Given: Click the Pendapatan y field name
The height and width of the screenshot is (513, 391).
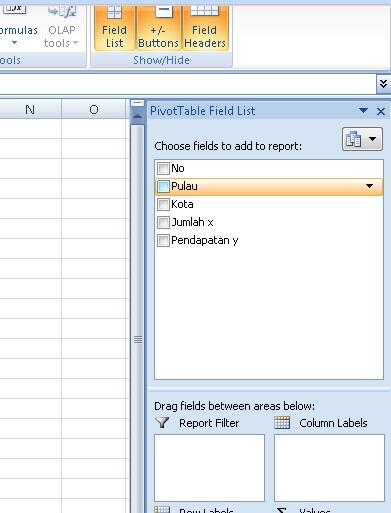Looking at the screenshot, I should pyautogui.click(x=205, y=240).
